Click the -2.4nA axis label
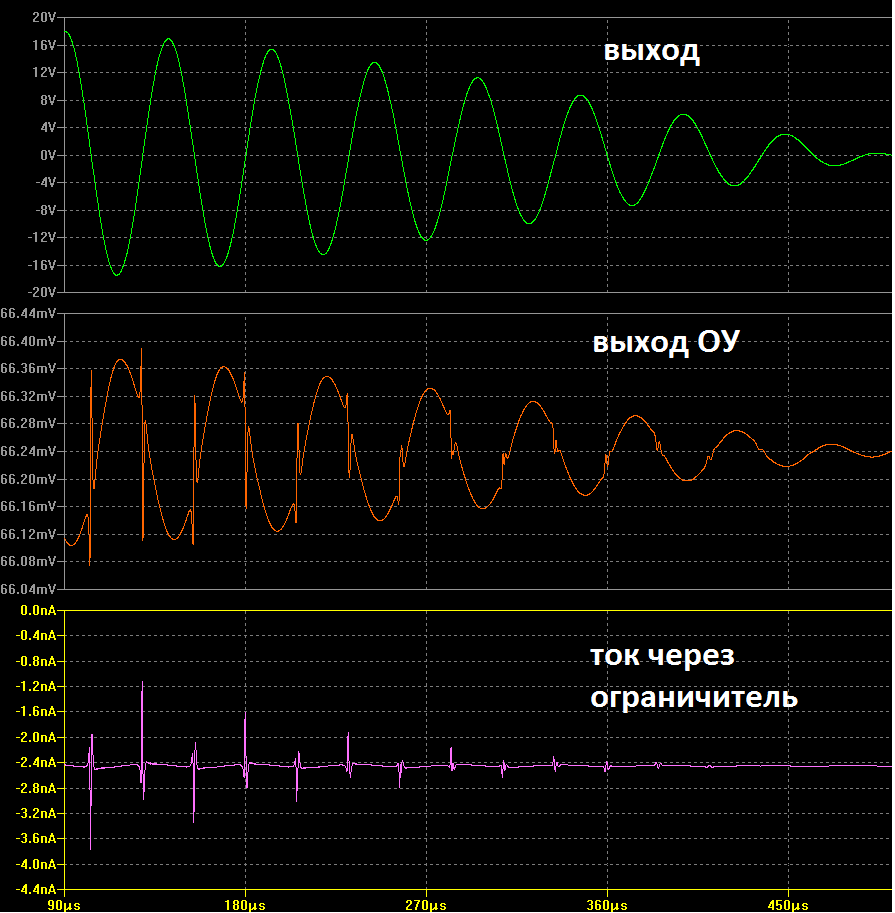The height and width of the screenshot is (913, 895). pyautogui.click(x=36, y=763)
